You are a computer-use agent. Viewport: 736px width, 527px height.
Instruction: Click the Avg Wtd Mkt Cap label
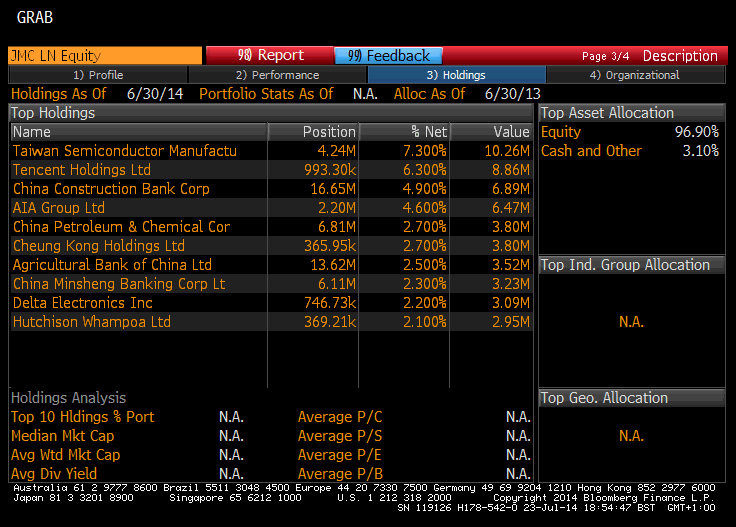click(x=66, y=455)
